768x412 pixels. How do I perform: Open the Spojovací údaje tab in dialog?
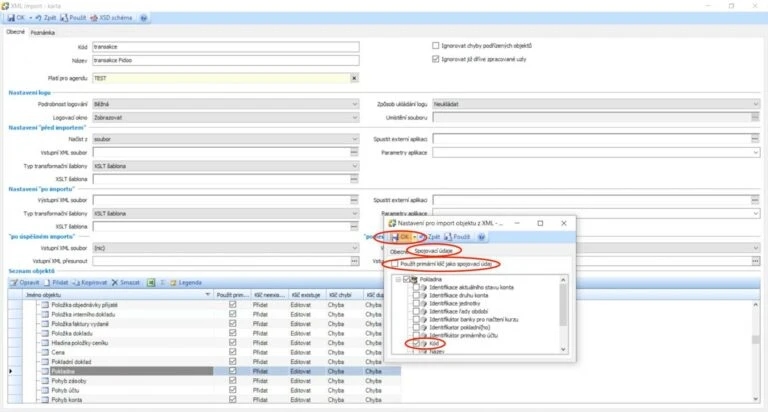433,251
